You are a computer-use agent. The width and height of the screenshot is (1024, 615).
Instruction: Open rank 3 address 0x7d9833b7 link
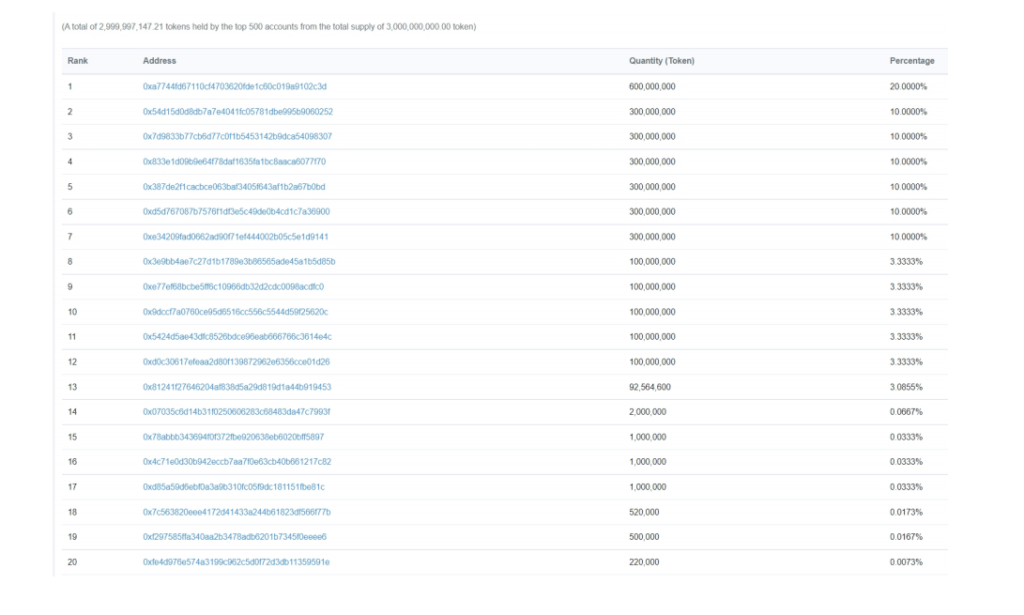pos(237,136)
